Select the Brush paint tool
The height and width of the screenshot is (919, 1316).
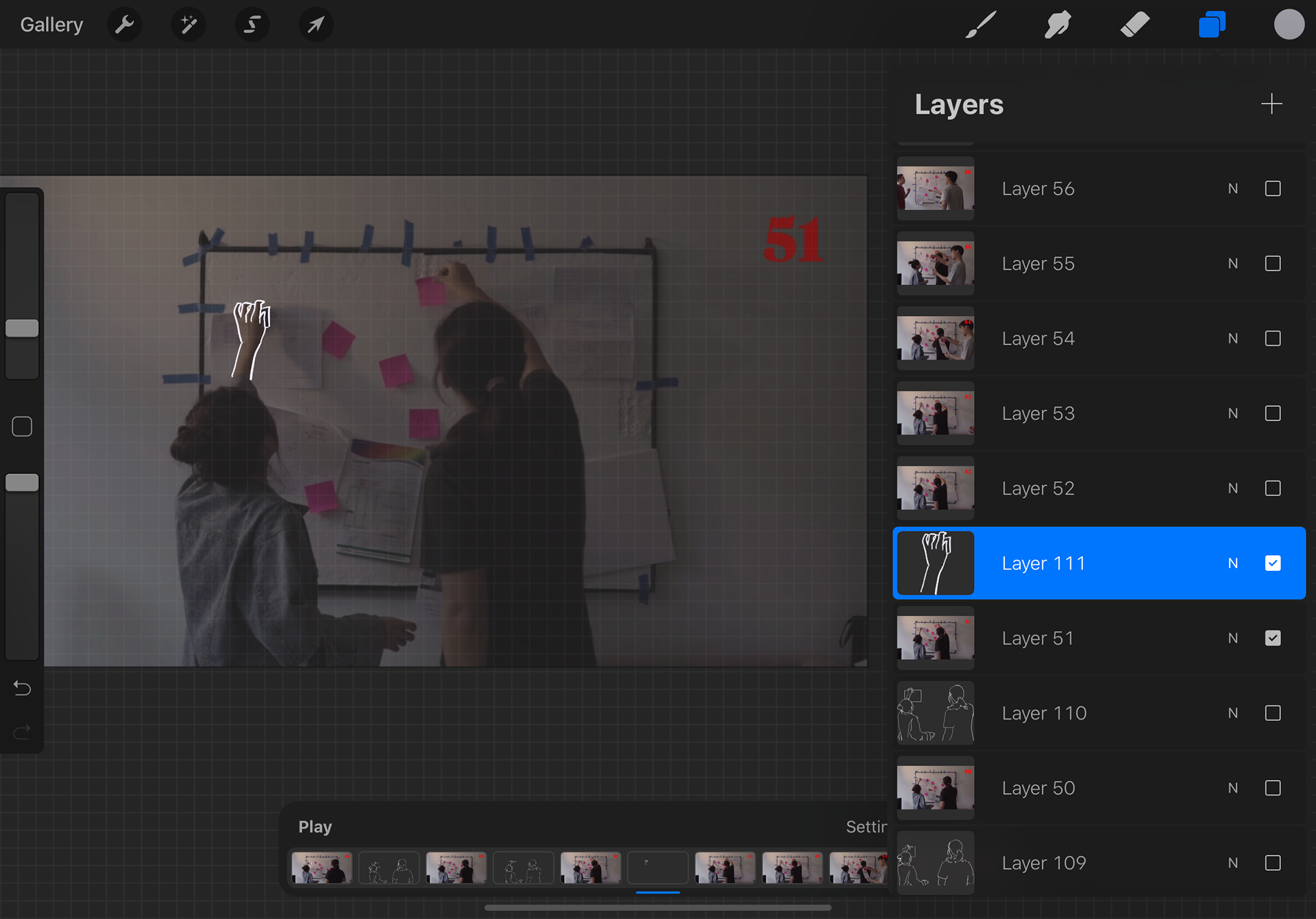(981, 25)
